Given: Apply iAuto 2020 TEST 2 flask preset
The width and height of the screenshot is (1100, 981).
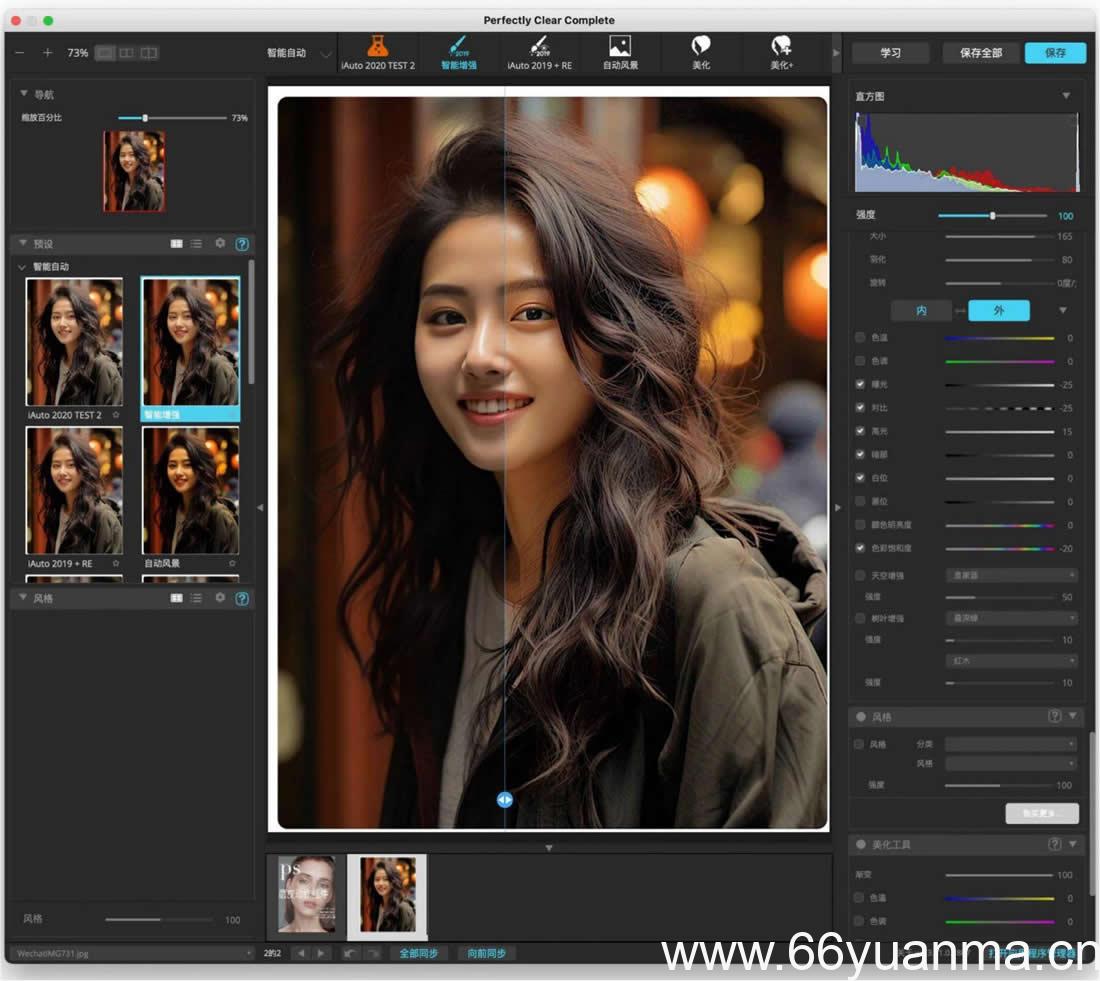Looking at the screenshot, I should tap(377, 53).
